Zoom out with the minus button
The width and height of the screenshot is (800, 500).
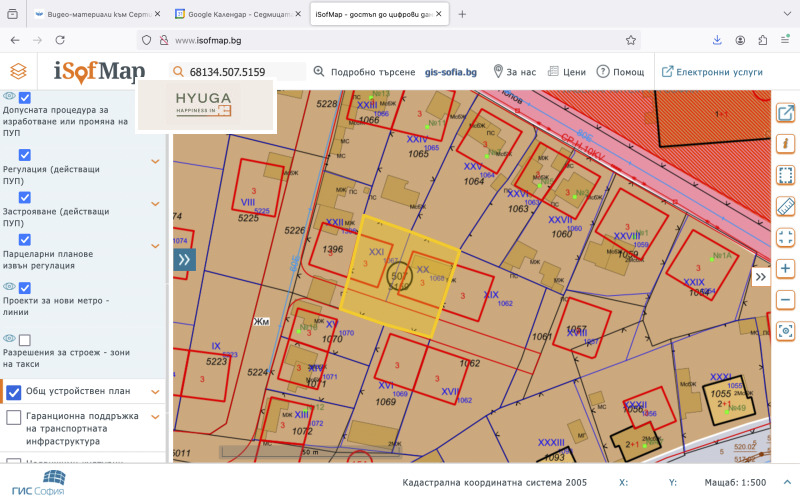(786, 299)
